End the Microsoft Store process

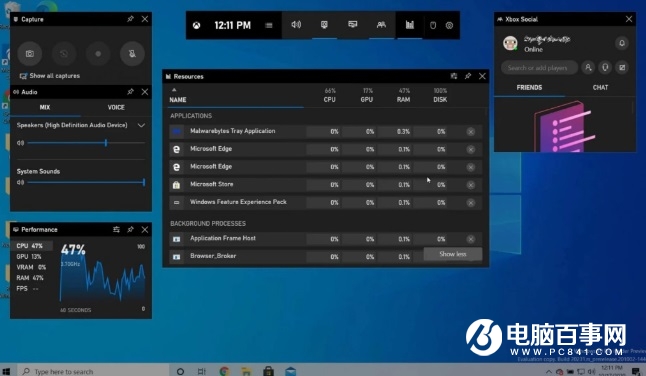[470, 185]
